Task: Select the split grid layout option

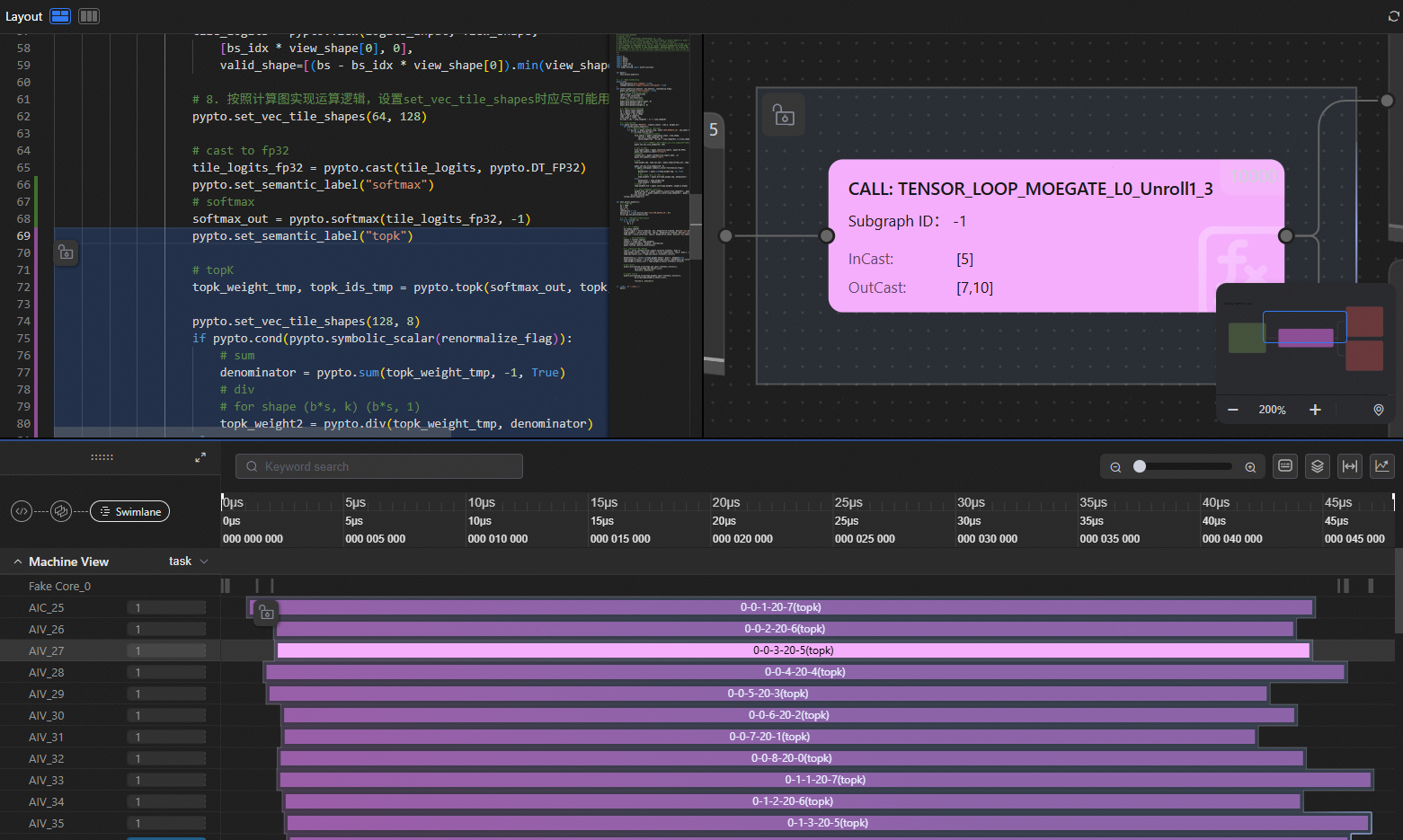Action: coord(60,16)
